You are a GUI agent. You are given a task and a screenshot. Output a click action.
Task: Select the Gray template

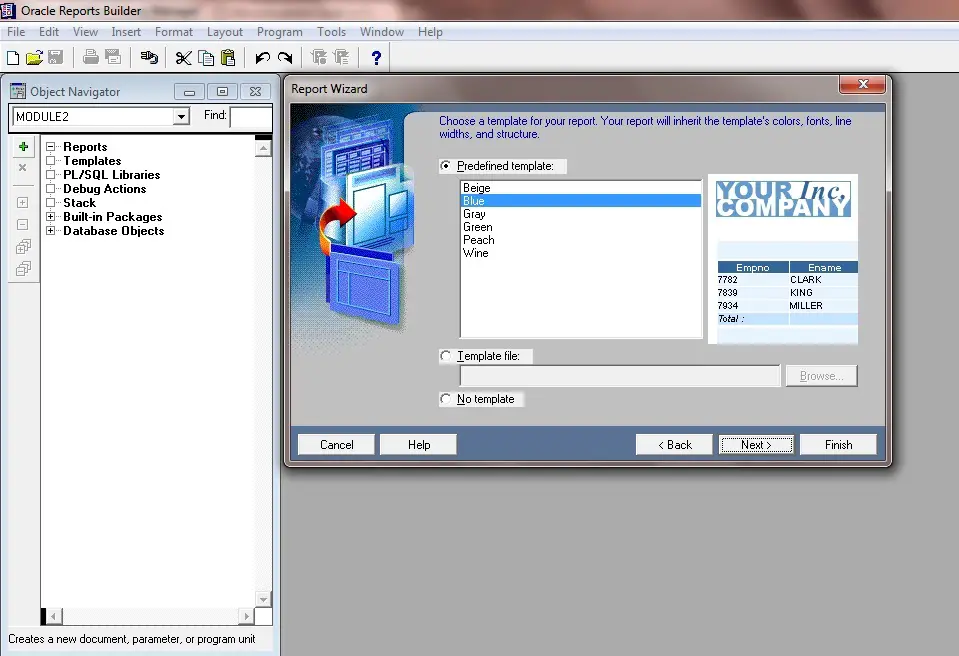(x=580, y=214)
